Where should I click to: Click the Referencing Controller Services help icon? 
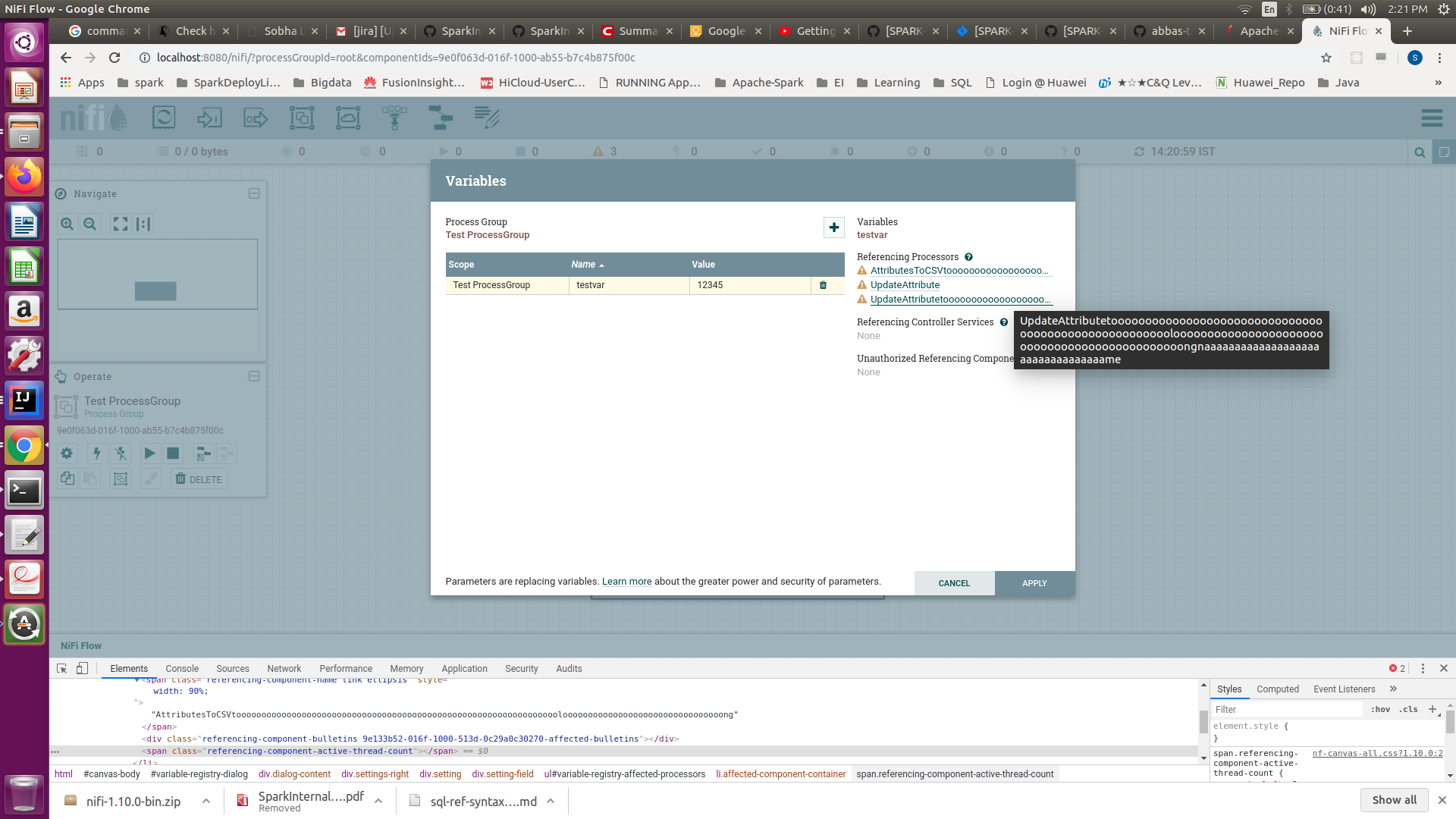coord(1003,322)
